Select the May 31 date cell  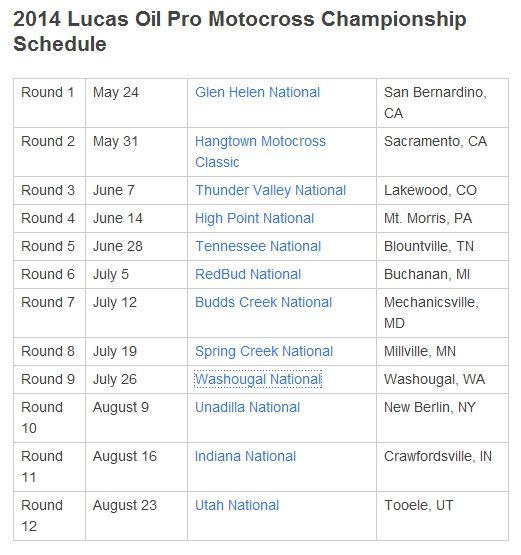click(x=136, y=152)
